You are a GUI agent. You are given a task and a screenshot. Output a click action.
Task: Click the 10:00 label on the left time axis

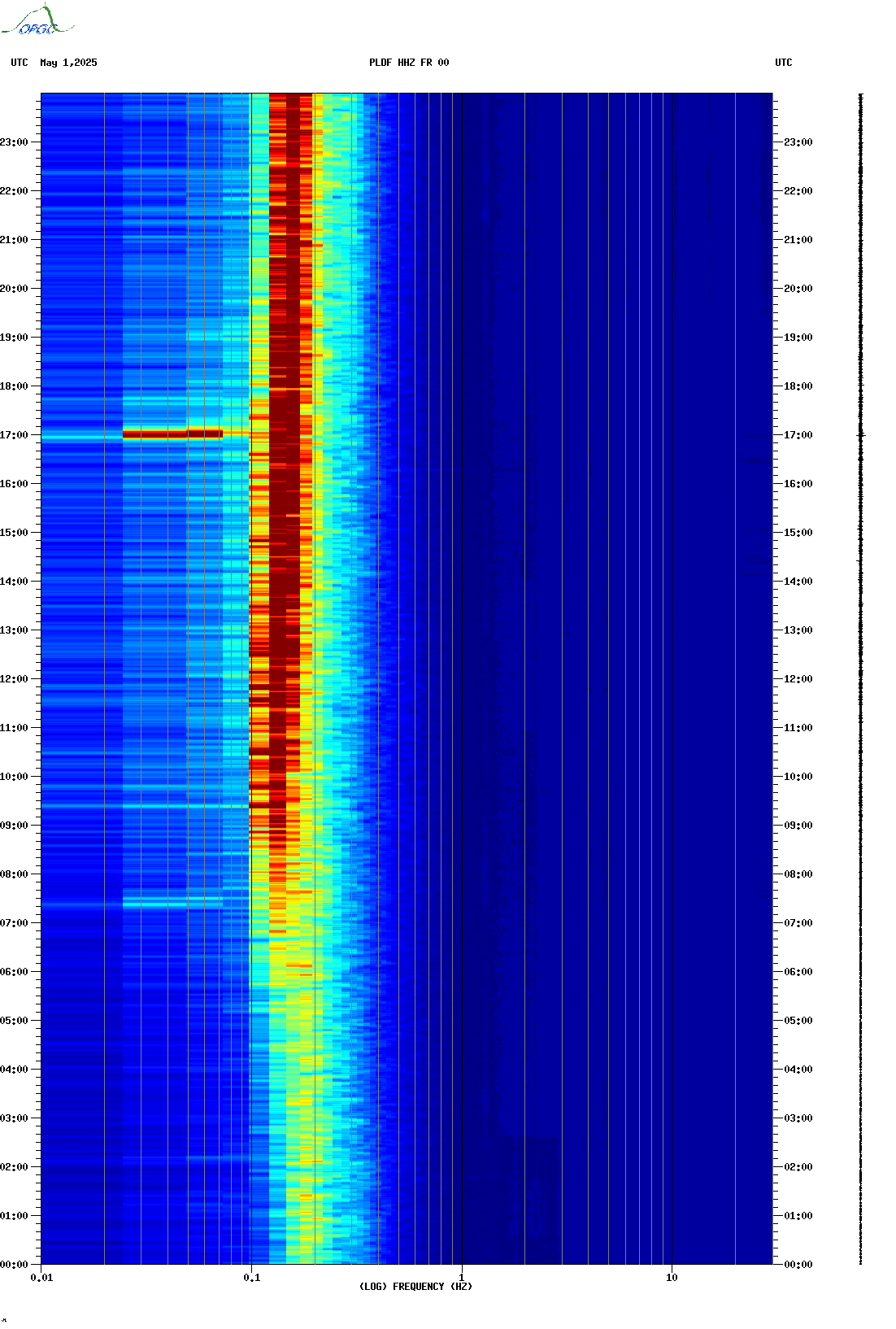tap(14, 777)
